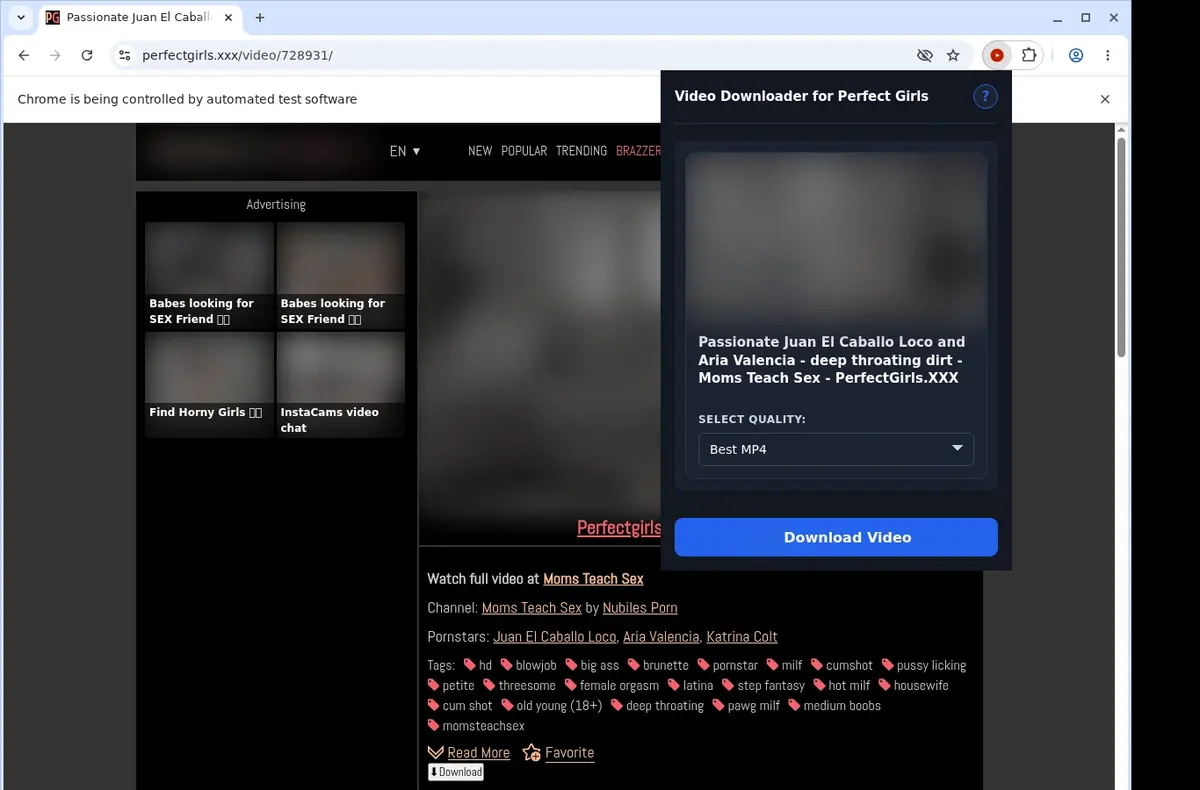The width and height of the screenshot is (1200, 790).
Task: Click the Read More link
Action: tap(478, 753)
